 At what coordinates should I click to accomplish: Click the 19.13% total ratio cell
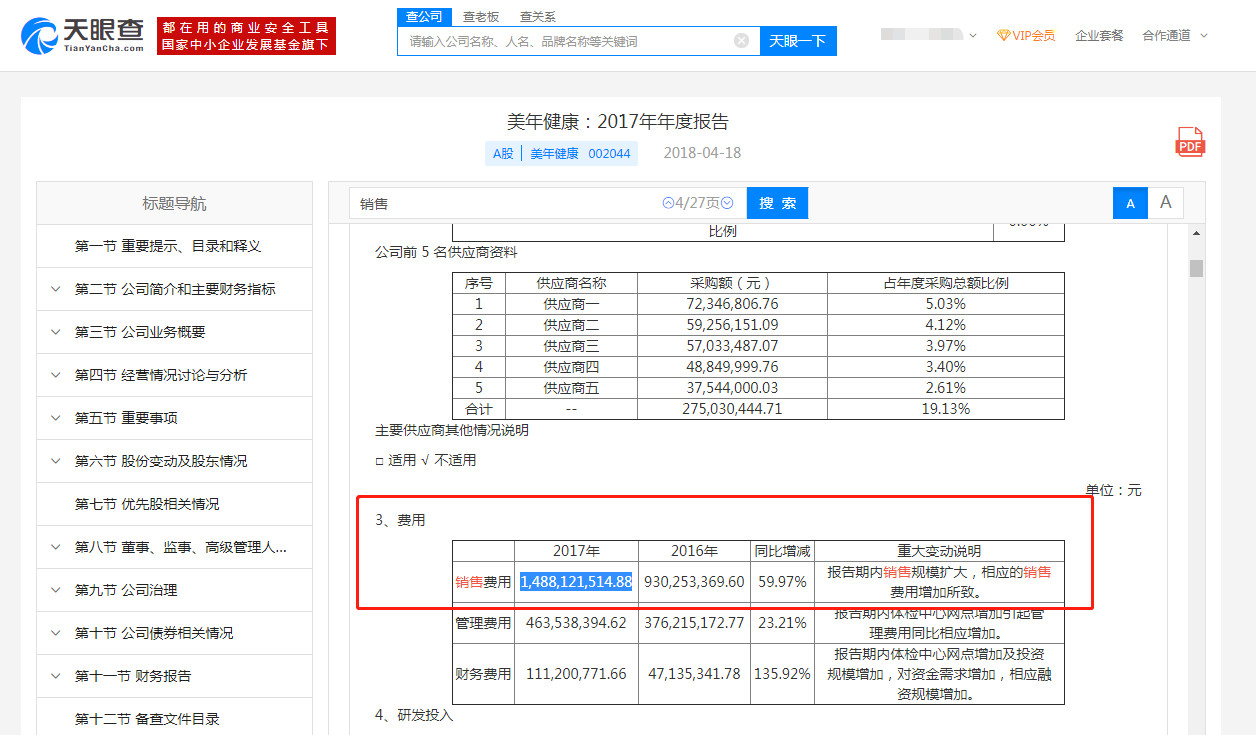(945, 409)
